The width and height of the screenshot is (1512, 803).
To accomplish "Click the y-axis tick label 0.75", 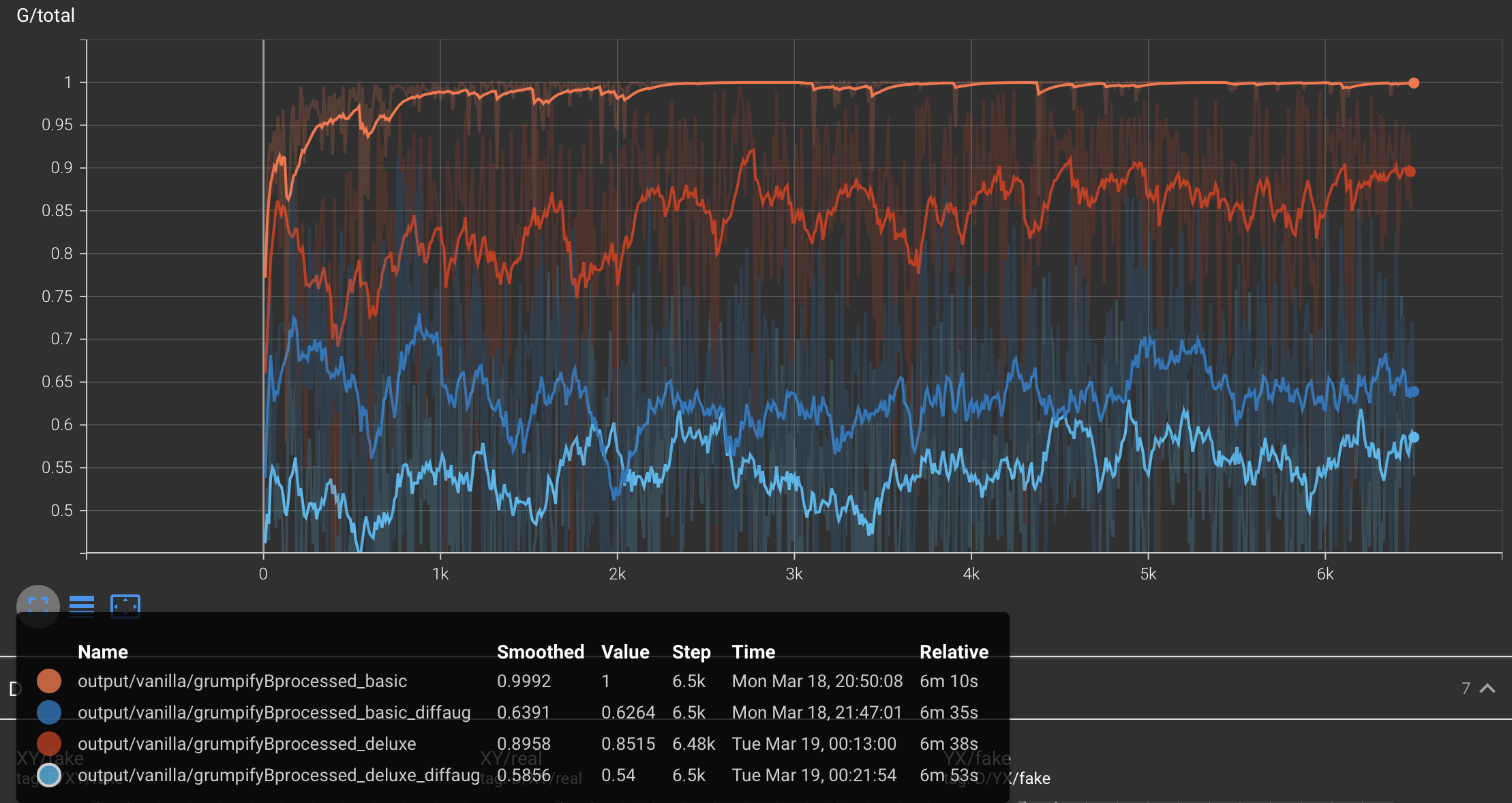I will (57, 297).
